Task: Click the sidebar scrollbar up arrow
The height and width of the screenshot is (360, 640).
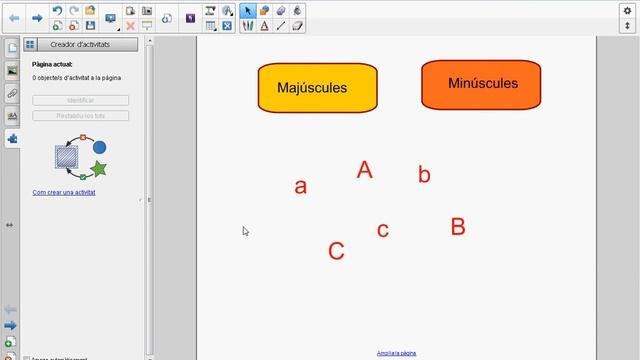Action: click(150, 40)
